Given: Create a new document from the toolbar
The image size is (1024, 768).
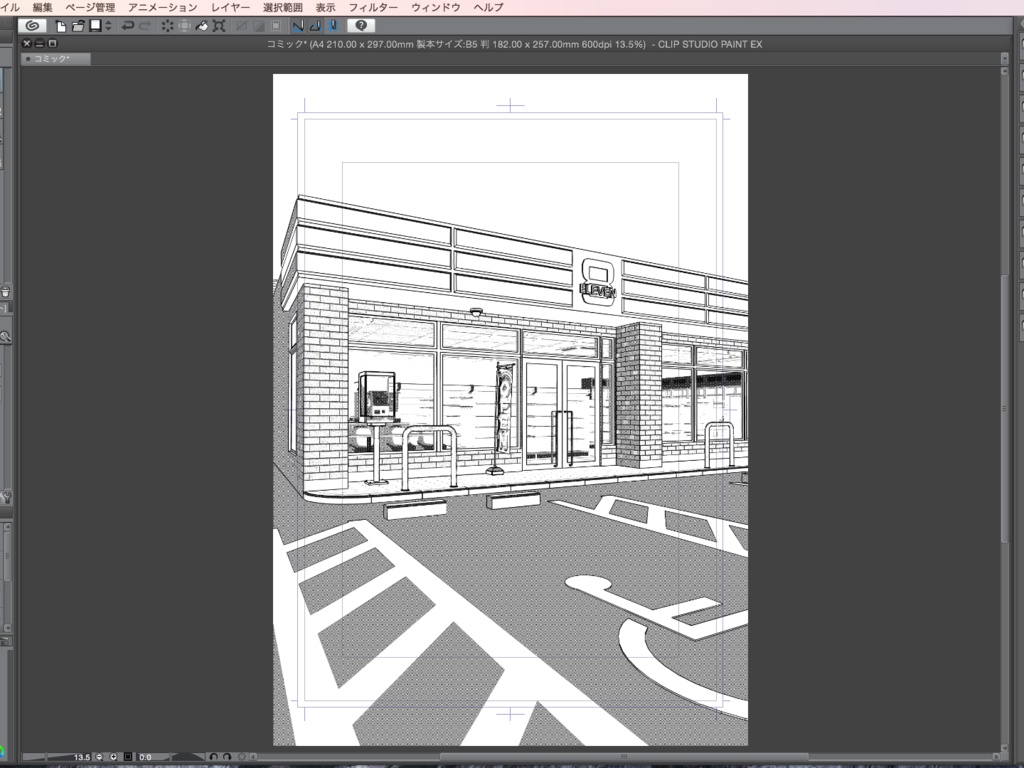Looking at the screenshot, I should 60,26.
